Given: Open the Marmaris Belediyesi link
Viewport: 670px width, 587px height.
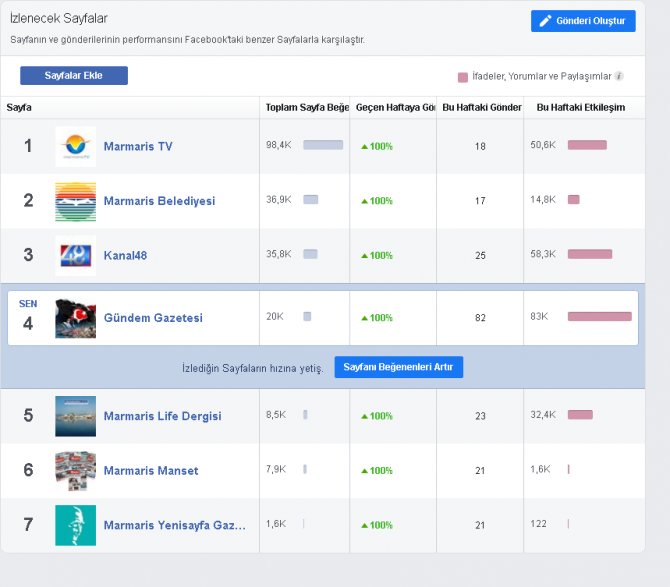Looking at the screenshot, I should click(159, 201).
